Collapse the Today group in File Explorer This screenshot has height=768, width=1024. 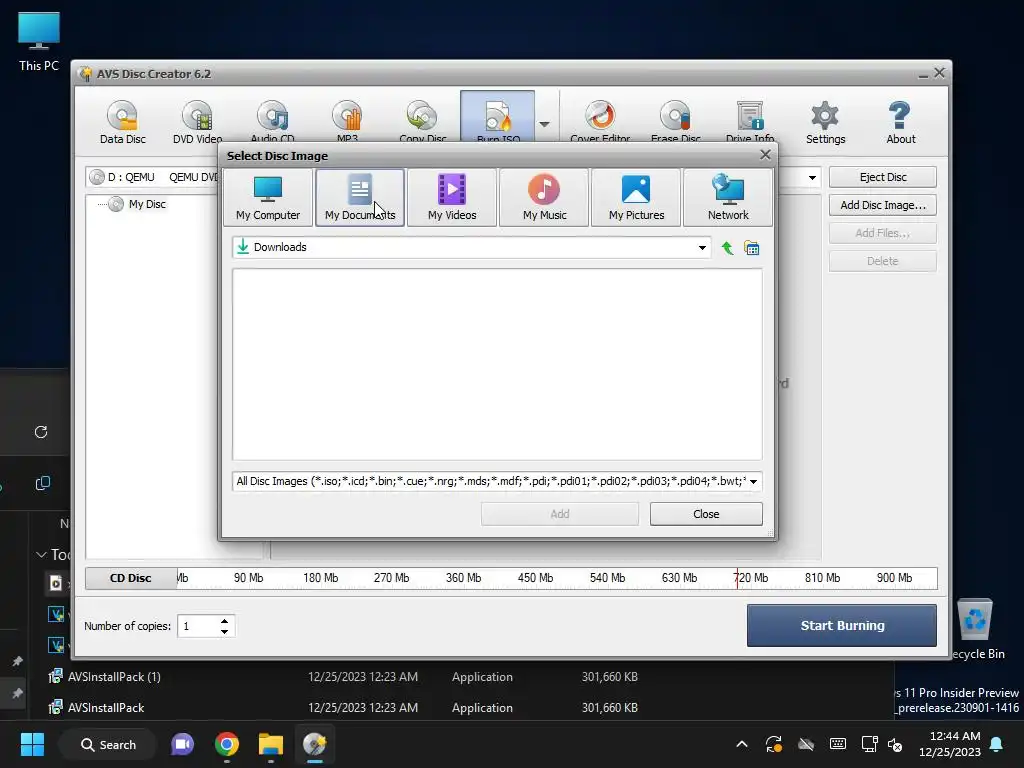tap(41, 554)
